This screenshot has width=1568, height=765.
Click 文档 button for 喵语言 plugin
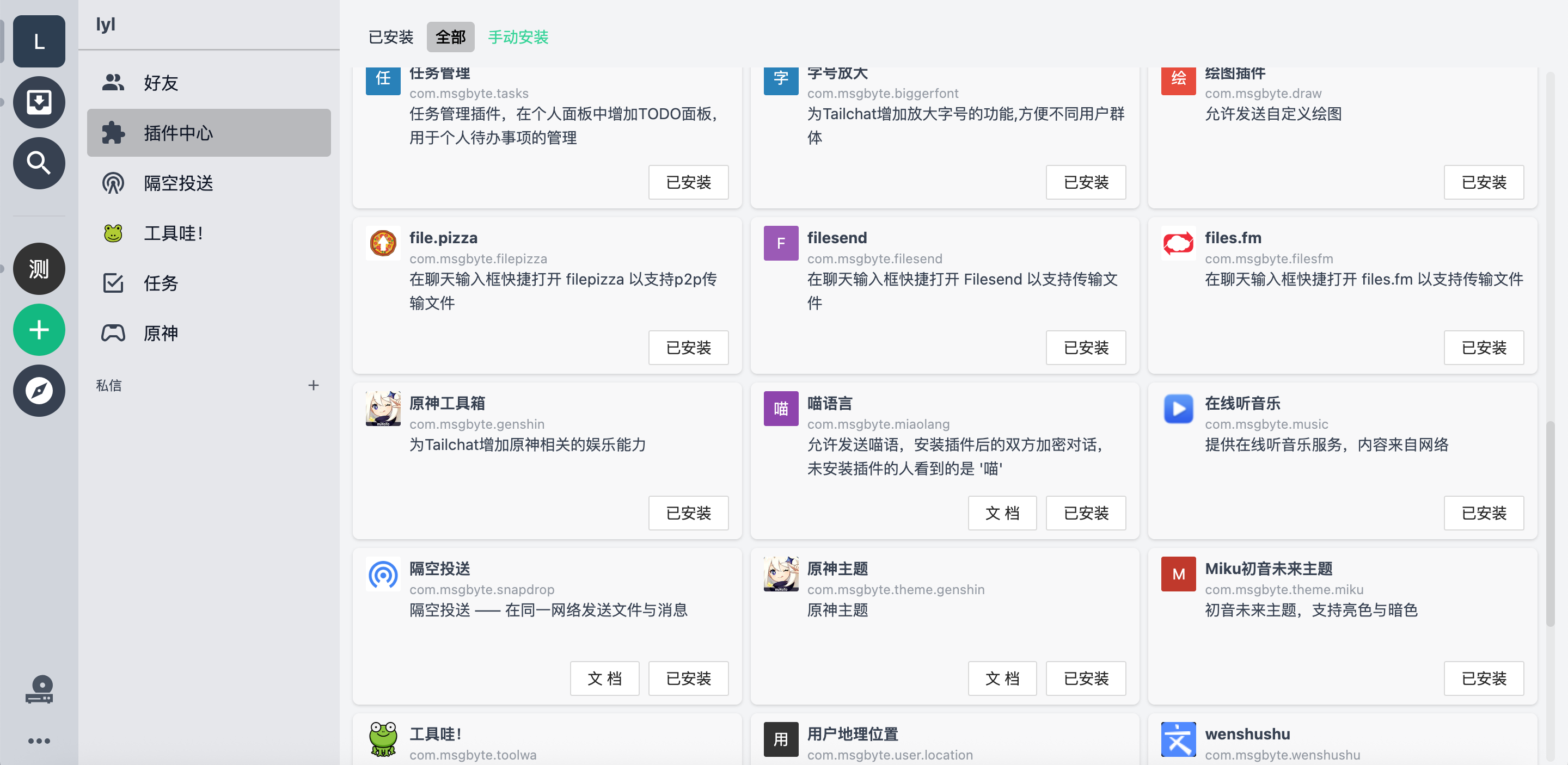coord(1002,513)
